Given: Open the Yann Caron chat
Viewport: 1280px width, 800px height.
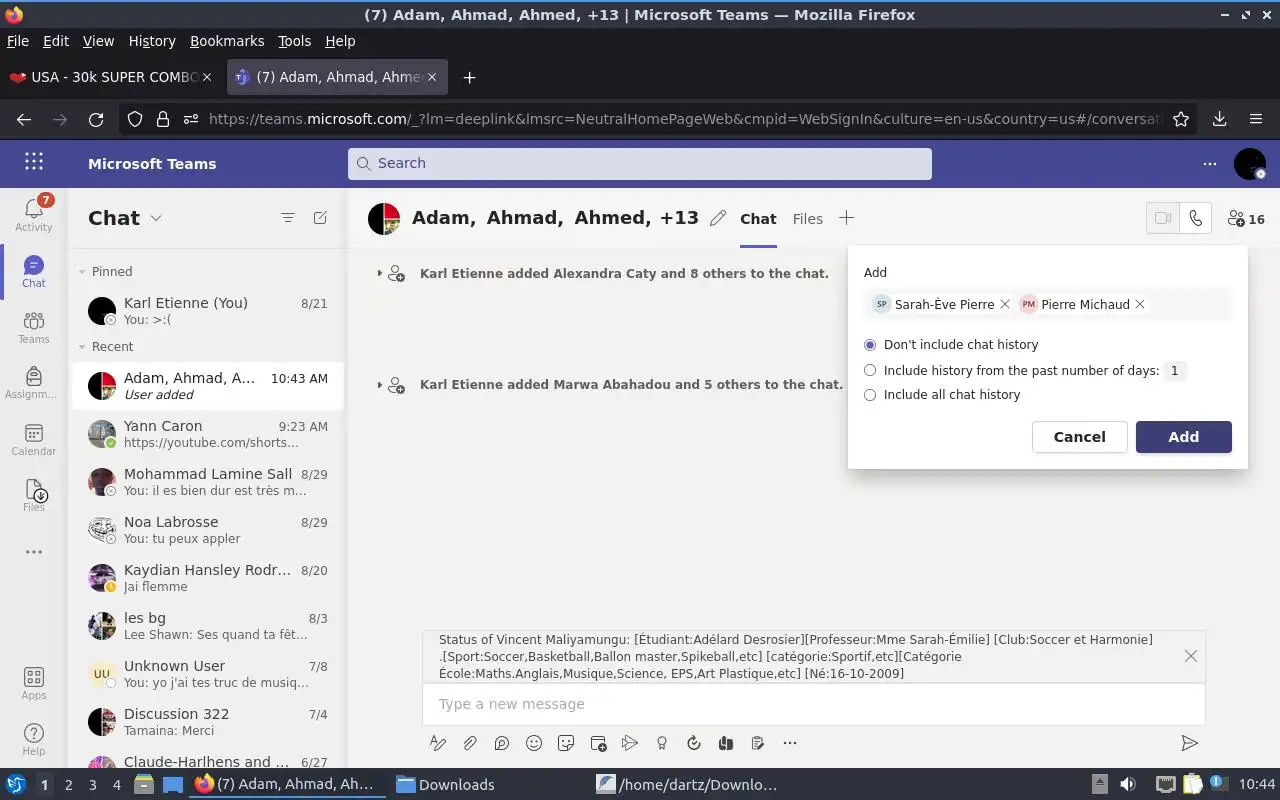Looking at the screenshot, I should click(x=207, y=434).
